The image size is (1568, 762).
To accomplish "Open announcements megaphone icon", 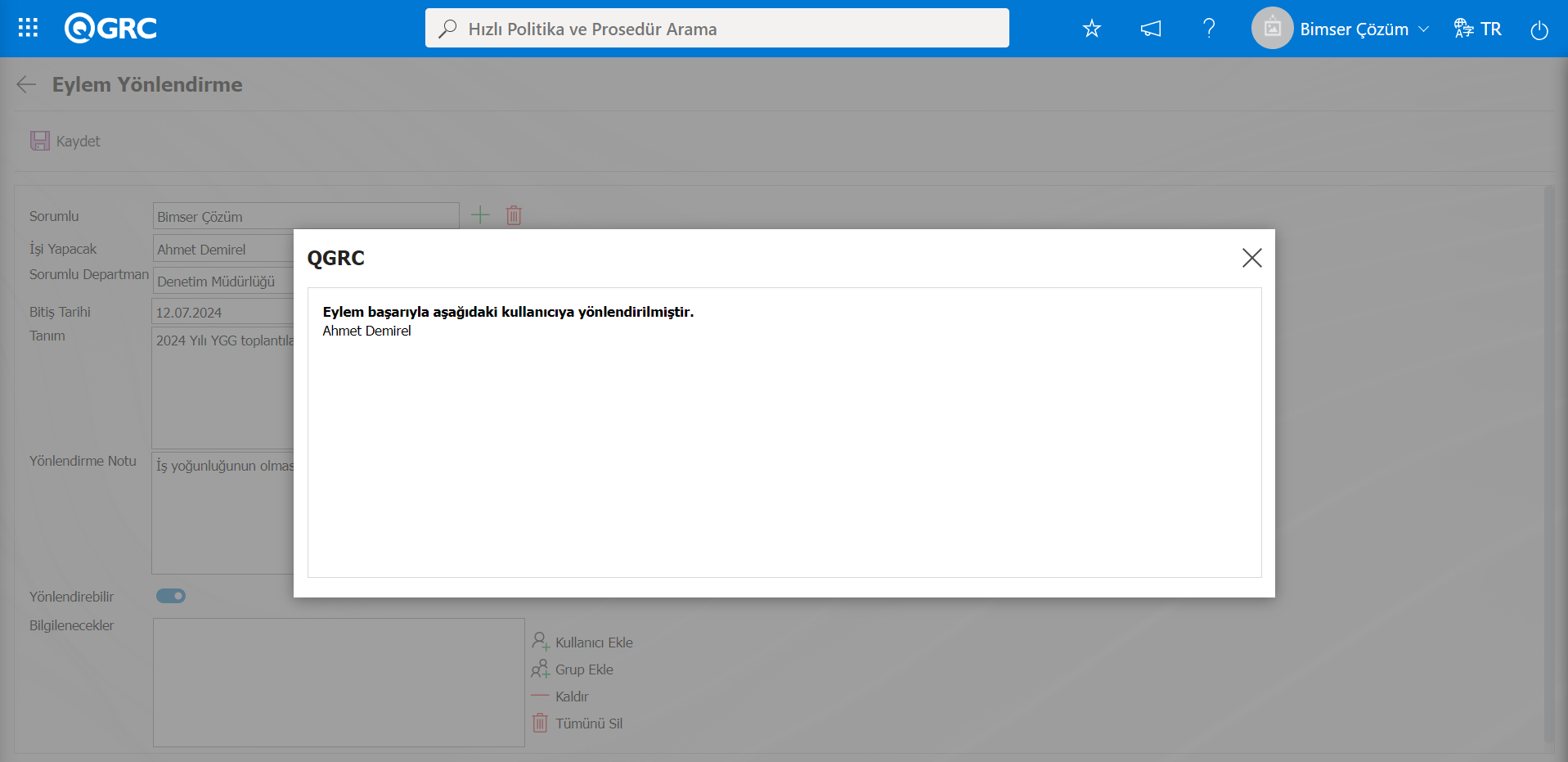I will (x=1151, y=29).
